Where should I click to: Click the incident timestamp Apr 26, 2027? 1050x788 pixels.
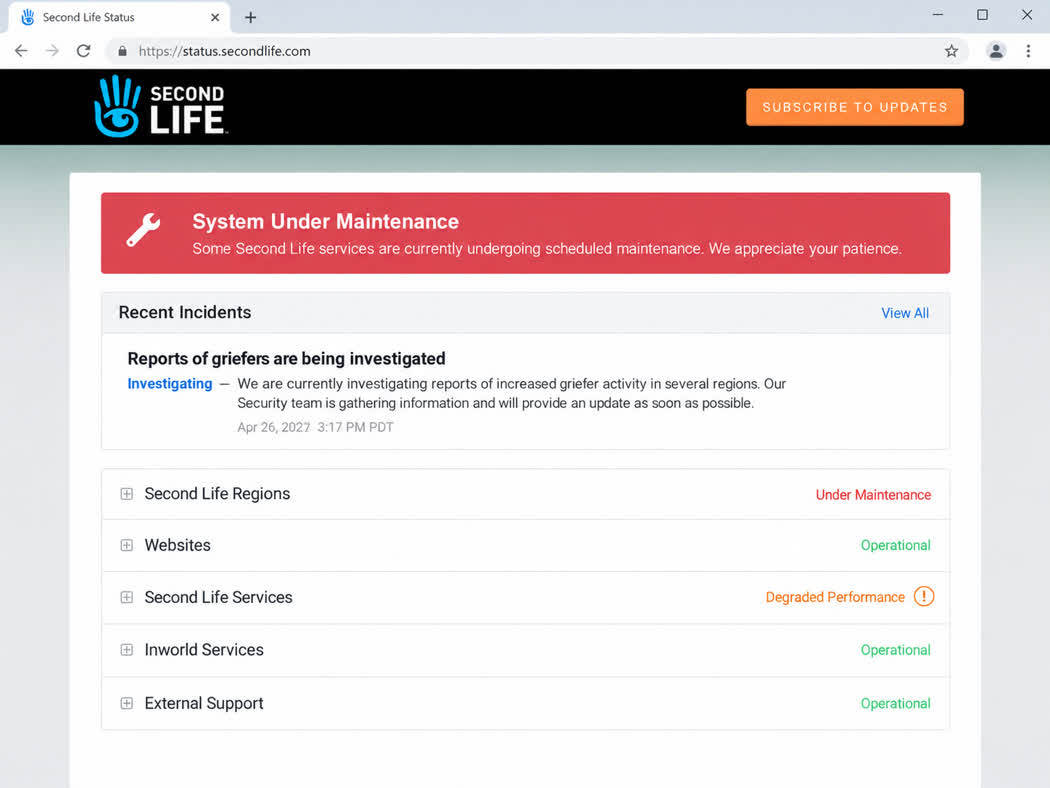click(x=315, y=427)
